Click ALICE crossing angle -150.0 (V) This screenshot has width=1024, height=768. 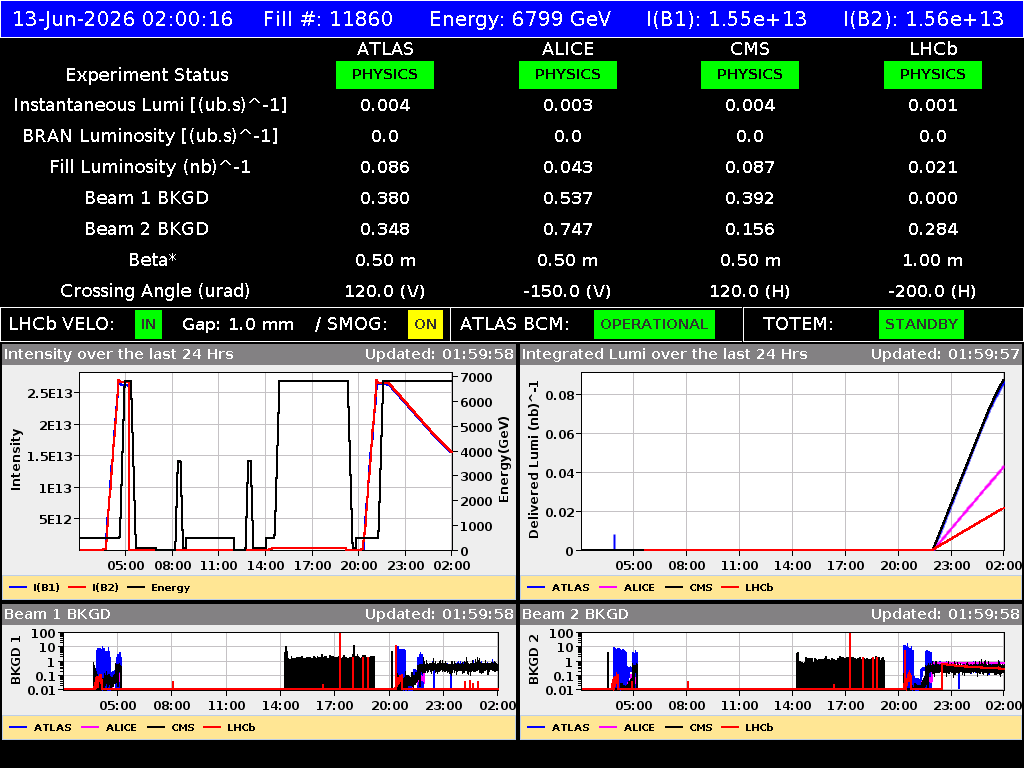coord(568,291)
